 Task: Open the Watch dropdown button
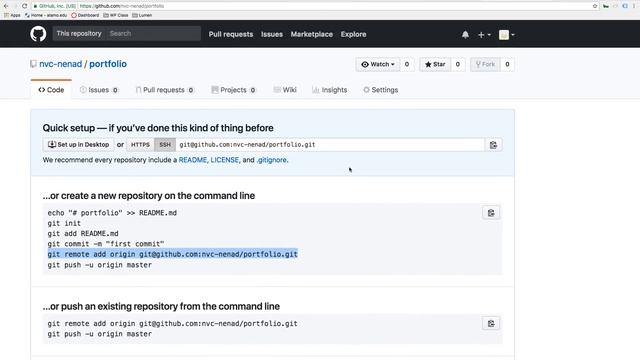(378, 64)
